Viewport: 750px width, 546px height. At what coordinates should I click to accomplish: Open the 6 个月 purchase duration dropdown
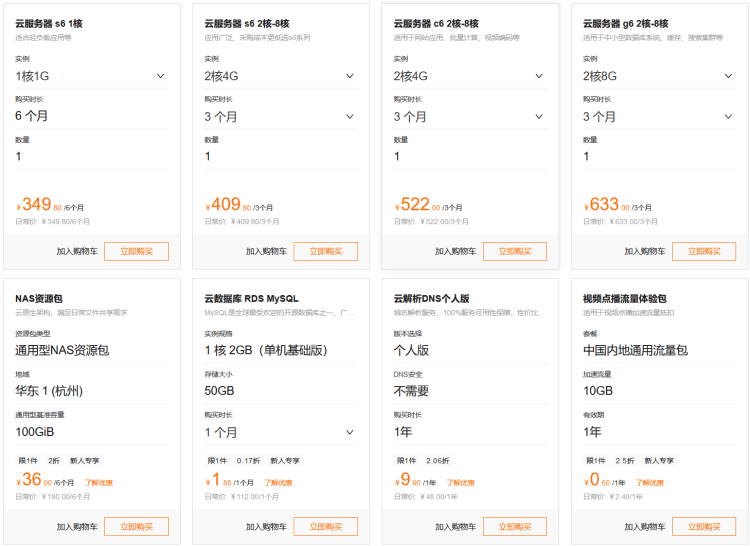tap(90, 116)
